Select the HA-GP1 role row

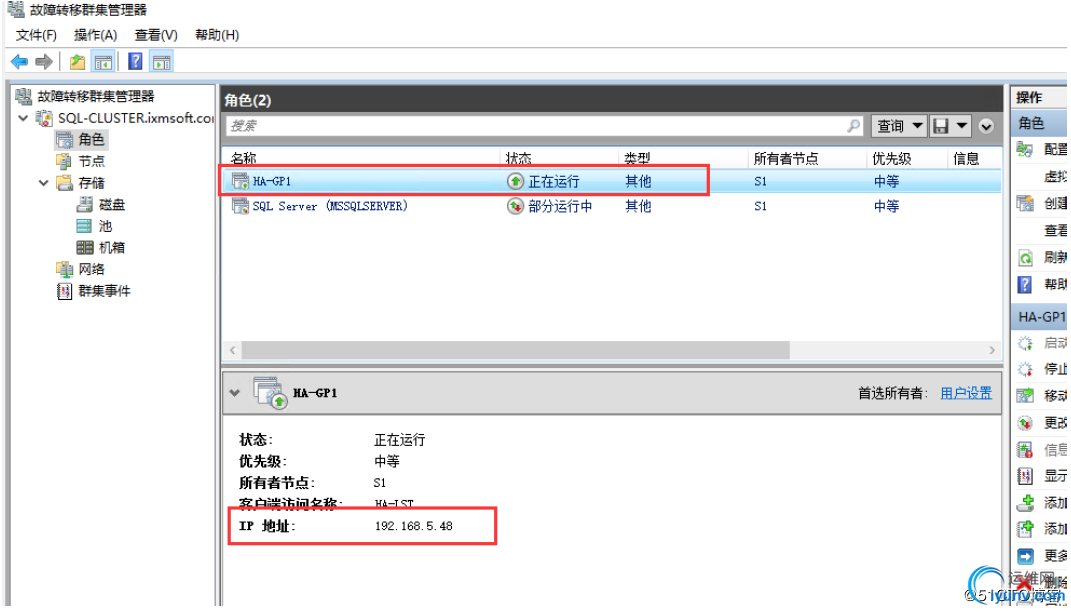click(611, 181)
